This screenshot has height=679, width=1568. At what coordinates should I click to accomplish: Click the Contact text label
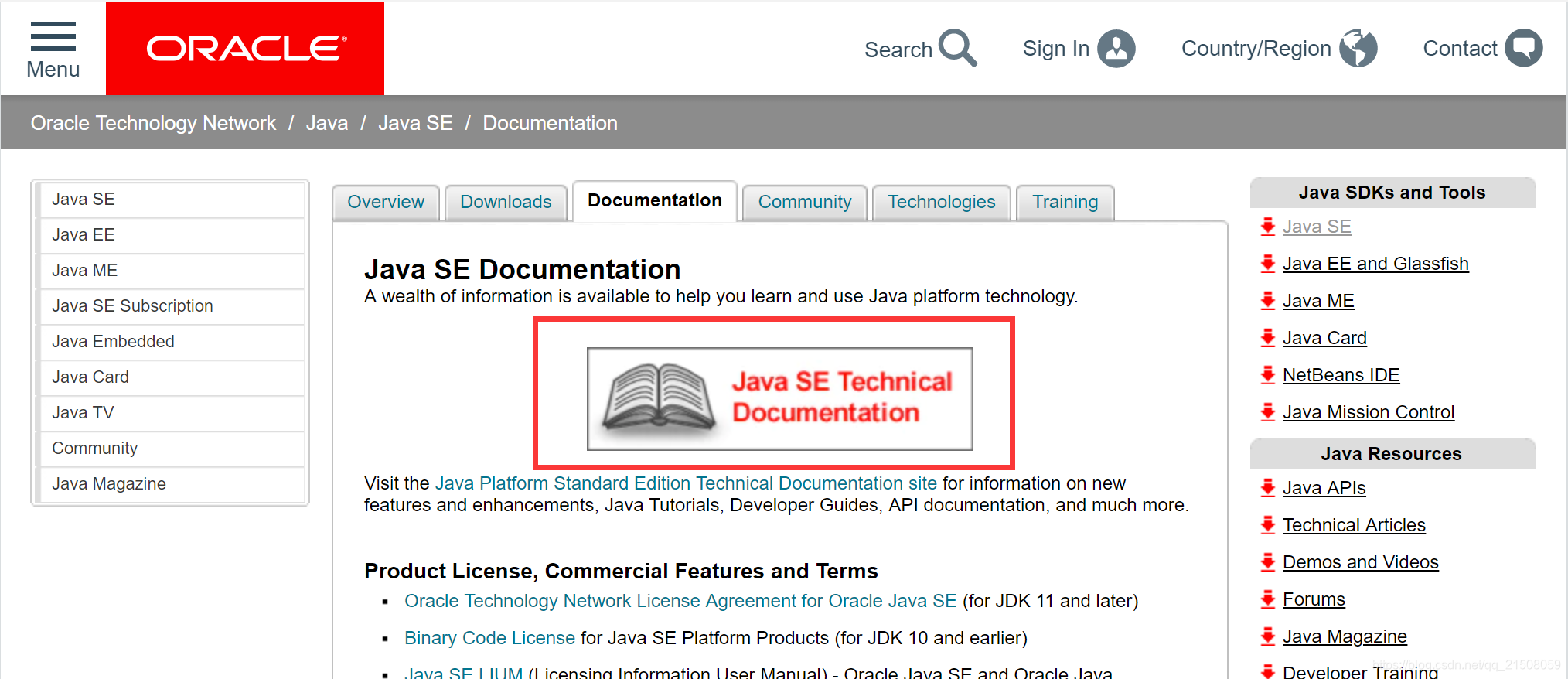point(1461,49)
